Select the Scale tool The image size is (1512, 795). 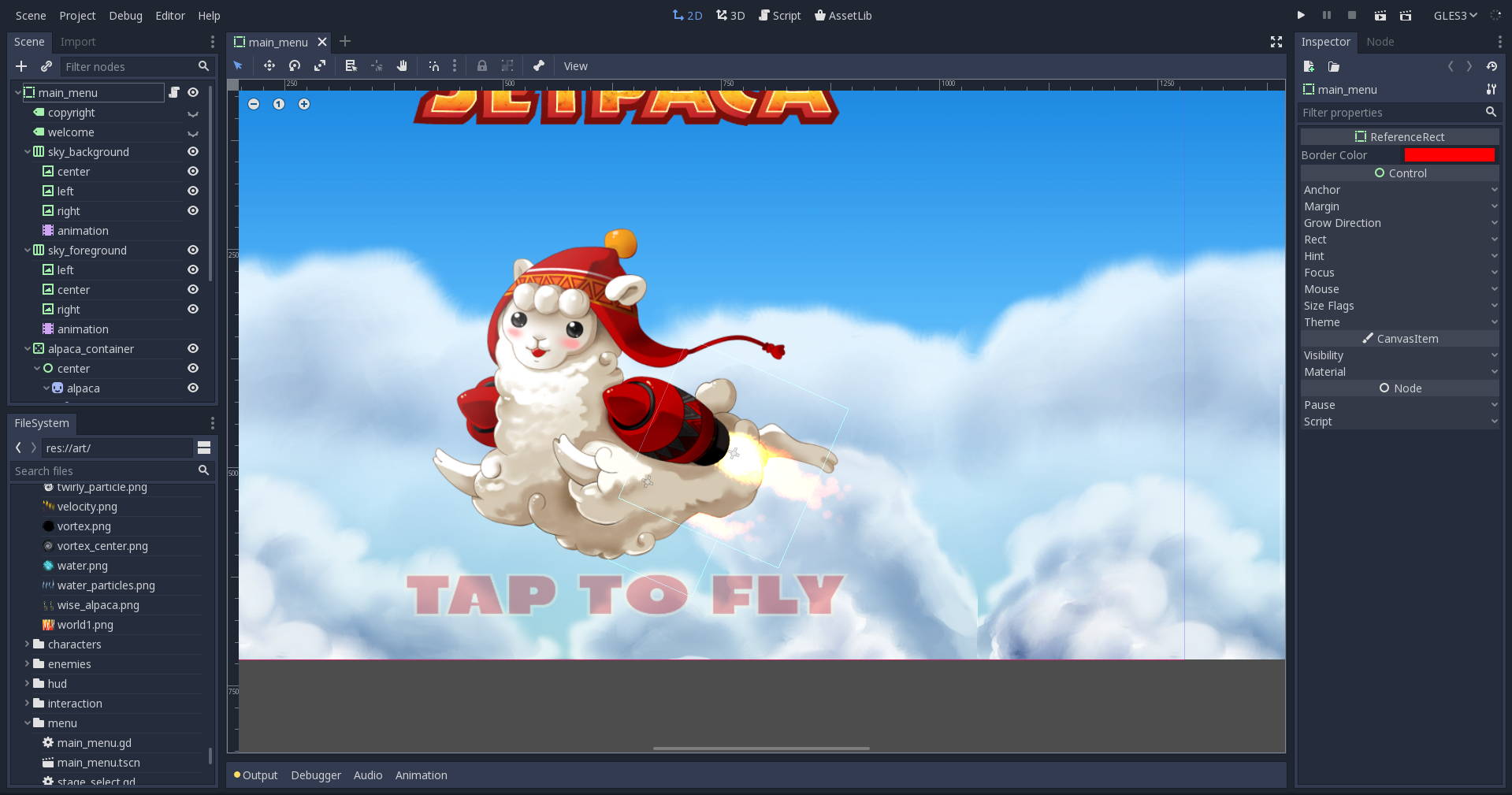click(x=320, y=66)
